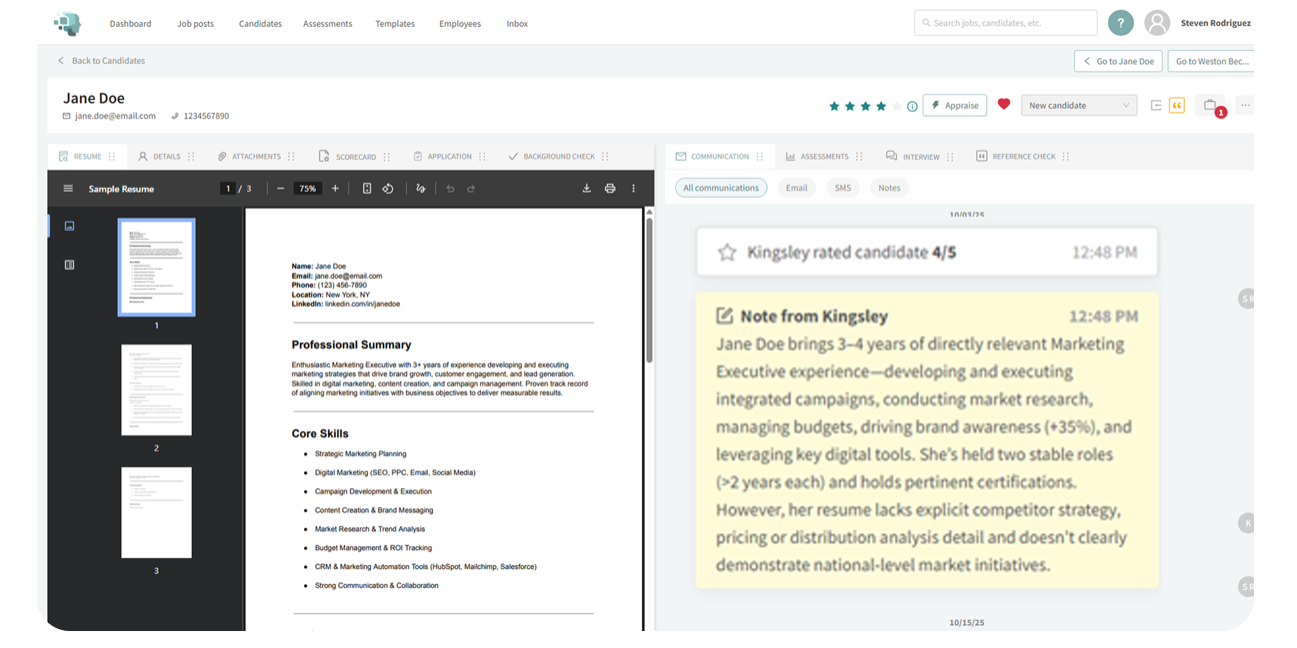Download the resume PDF
This screenshot has width=1297, height=648.
click(x=587, y=188)
